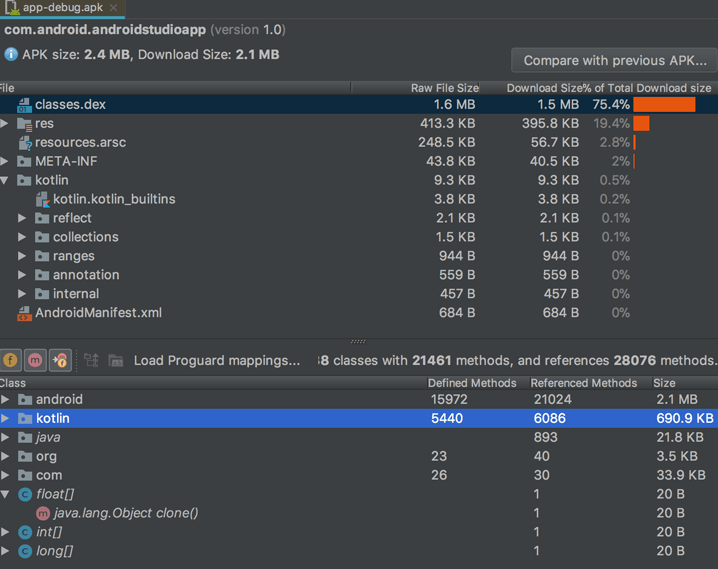Viewport: 718px width, 569px height.
Task: Click the panel splitter grip handle
Action: [x=358, y=341]
